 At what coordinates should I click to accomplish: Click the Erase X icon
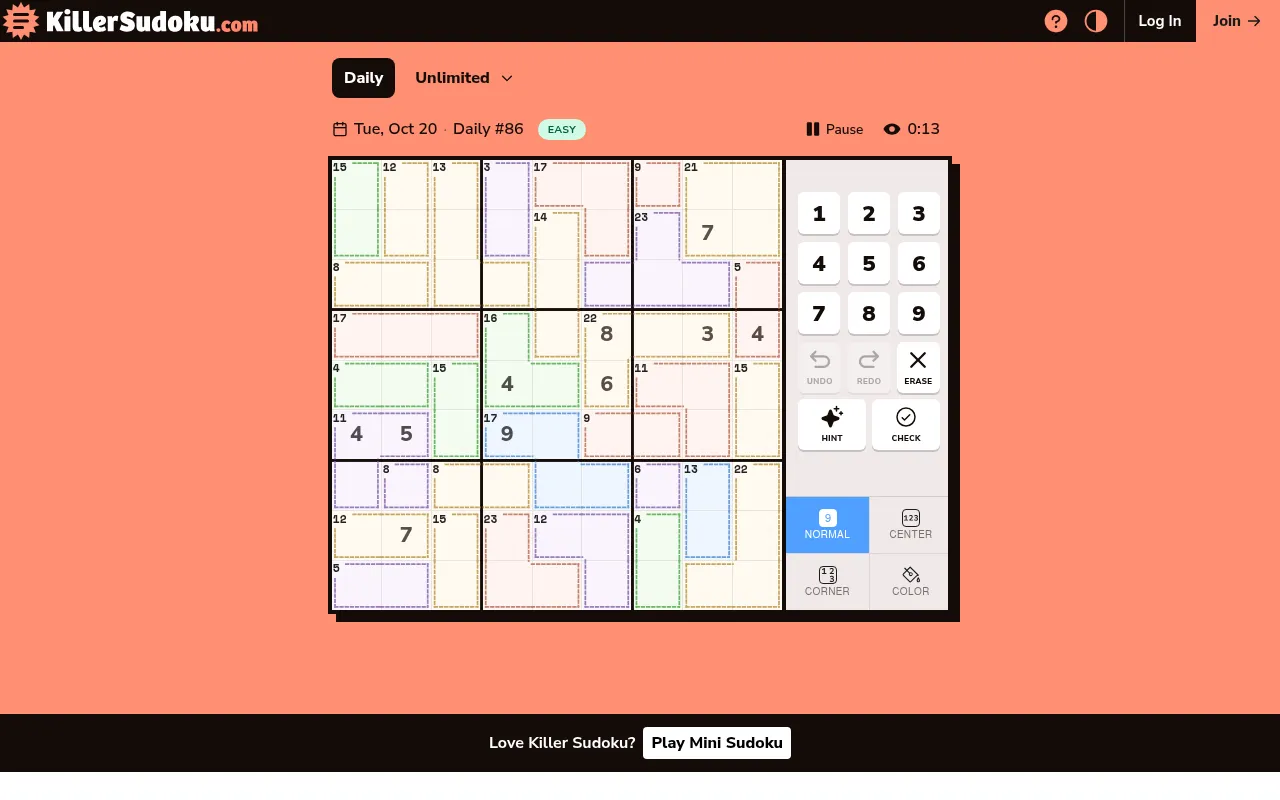point(918,360)
